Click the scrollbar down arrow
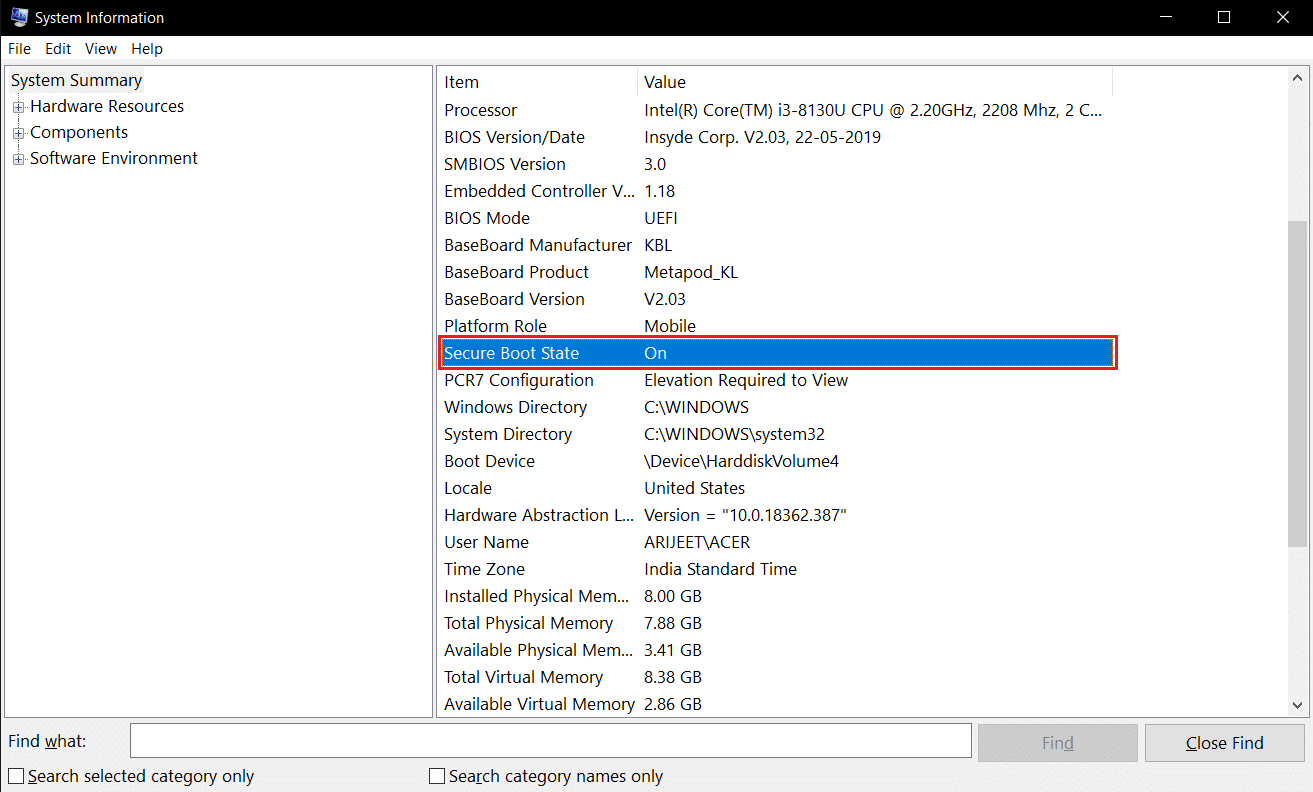Viewport: 1313px width, 792px height. coord(1297,705)
